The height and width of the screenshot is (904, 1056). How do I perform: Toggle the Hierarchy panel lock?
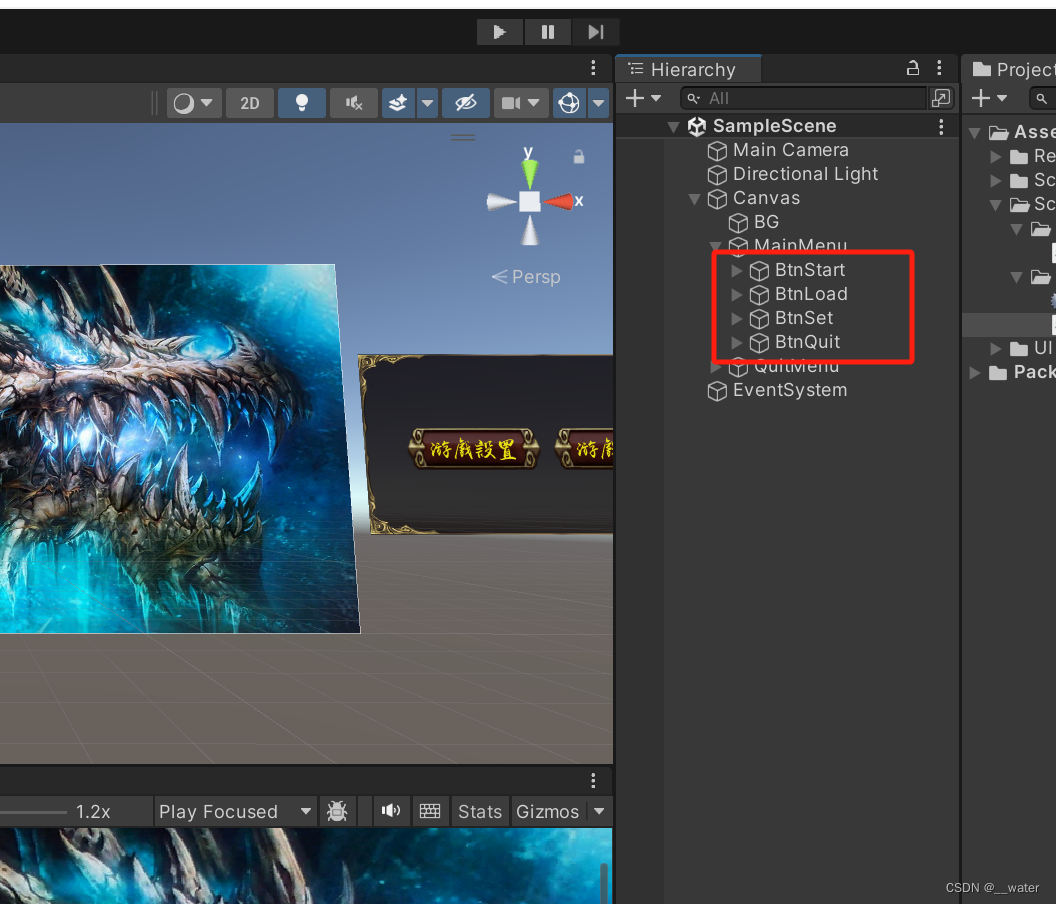pos(913,67)
